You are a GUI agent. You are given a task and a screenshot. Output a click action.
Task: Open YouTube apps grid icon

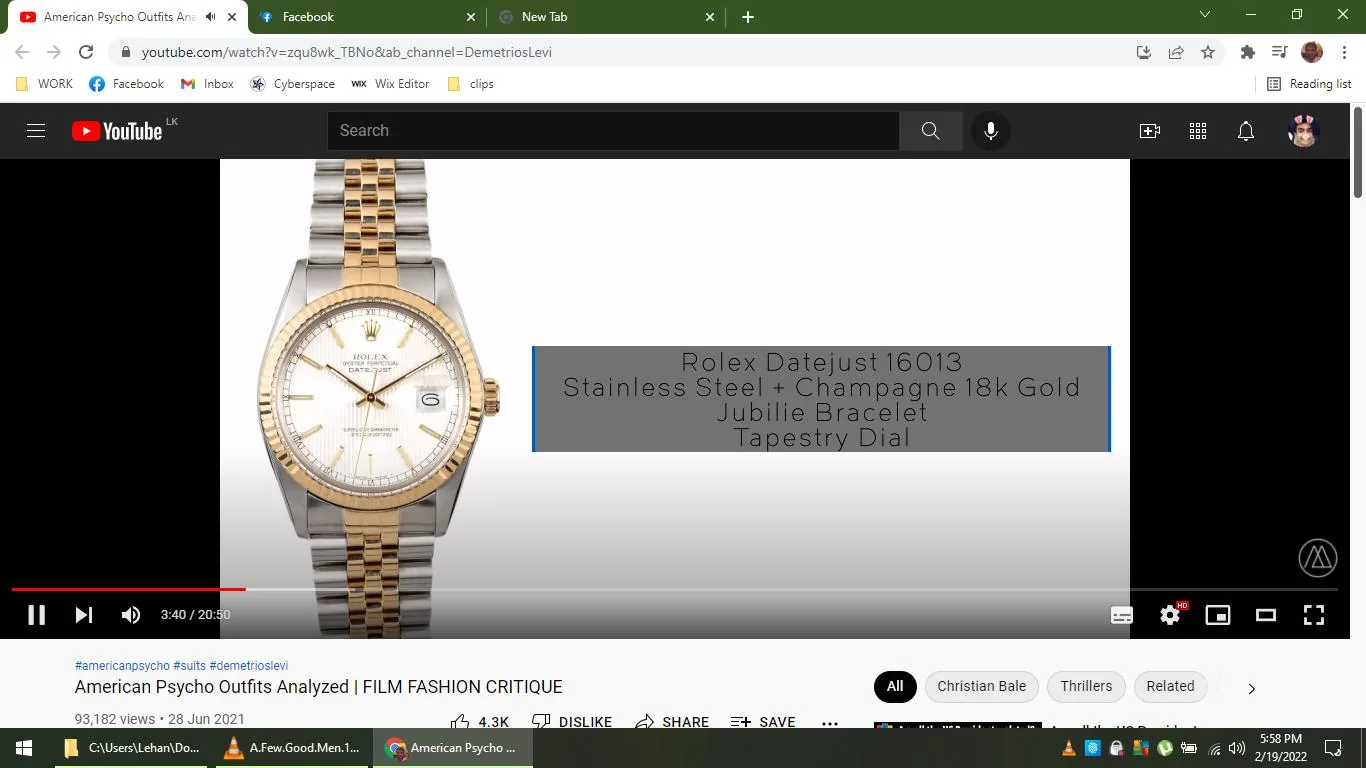(1197, 130)
